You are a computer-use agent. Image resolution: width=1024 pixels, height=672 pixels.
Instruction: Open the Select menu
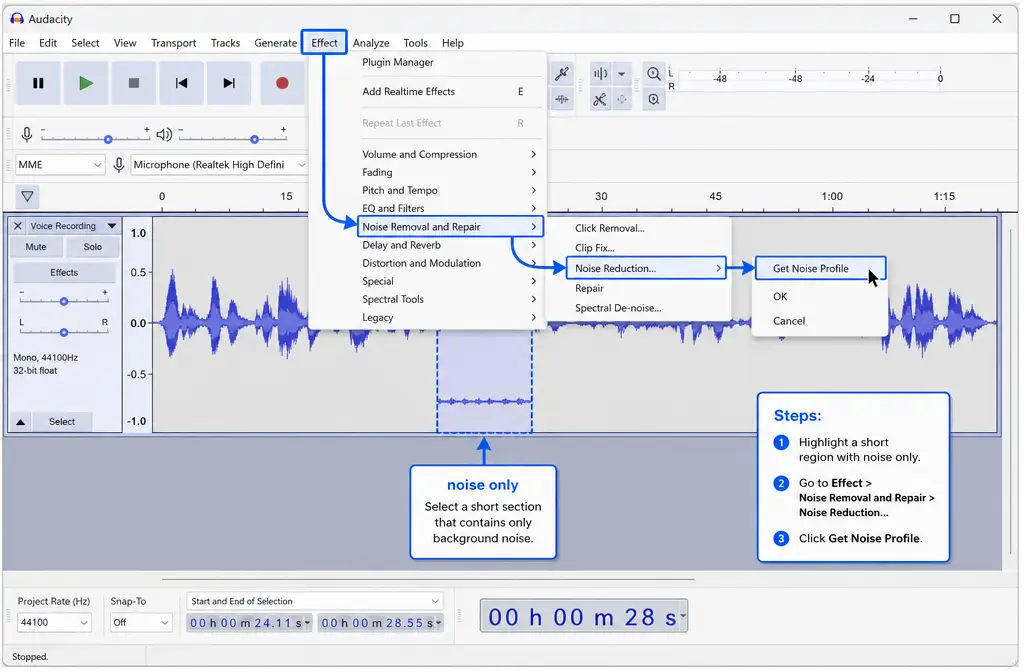[86, 43]
